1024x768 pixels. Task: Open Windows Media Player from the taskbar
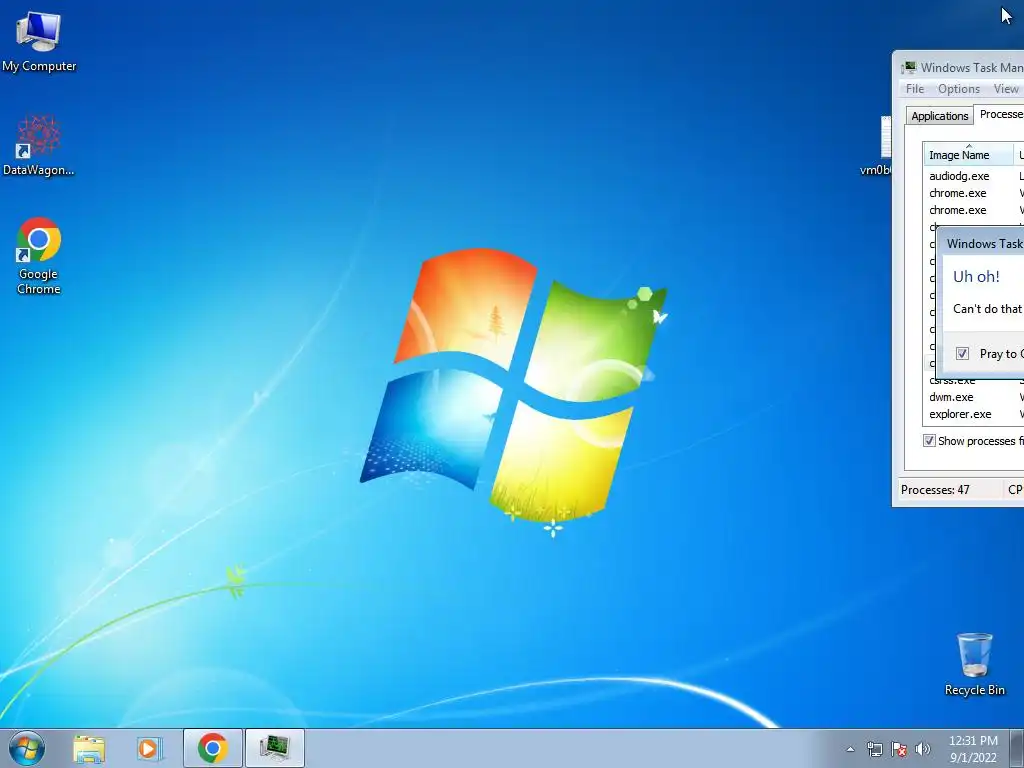tap(150, 748)
